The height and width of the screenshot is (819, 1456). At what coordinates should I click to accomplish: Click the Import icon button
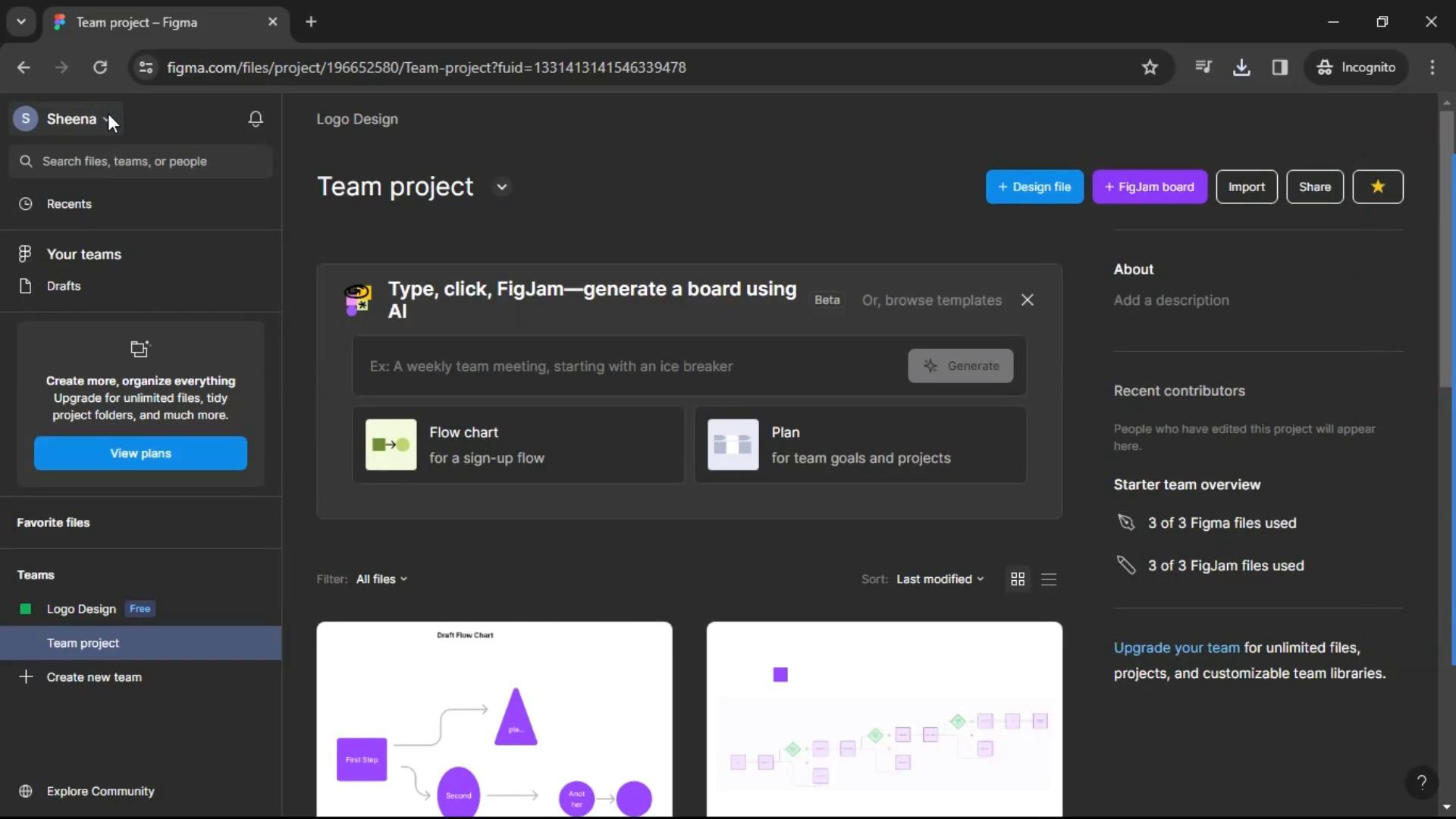pyautogui.click(x=1247, y=186)
